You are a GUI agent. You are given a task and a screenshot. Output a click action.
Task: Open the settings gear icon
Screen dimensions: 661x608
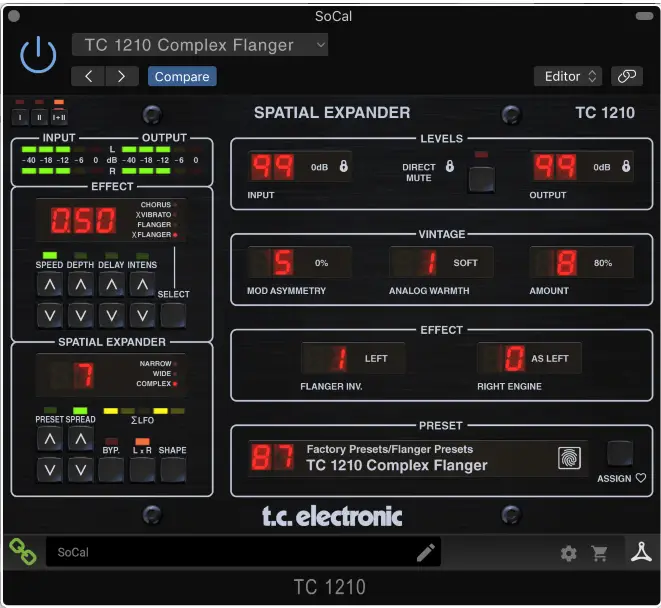coord(569,553)
